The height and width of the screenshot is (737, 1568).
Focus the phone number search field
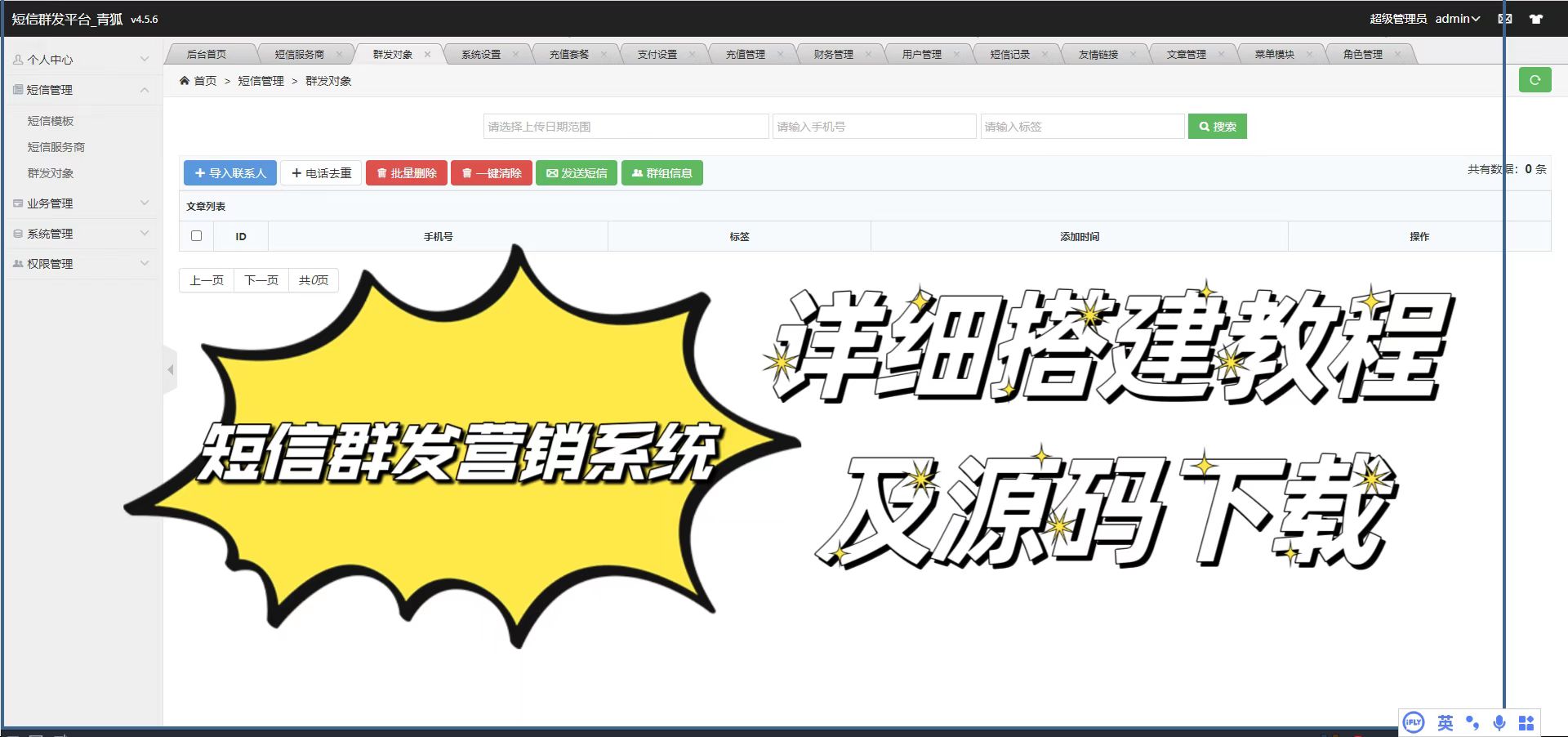(875, 126)
